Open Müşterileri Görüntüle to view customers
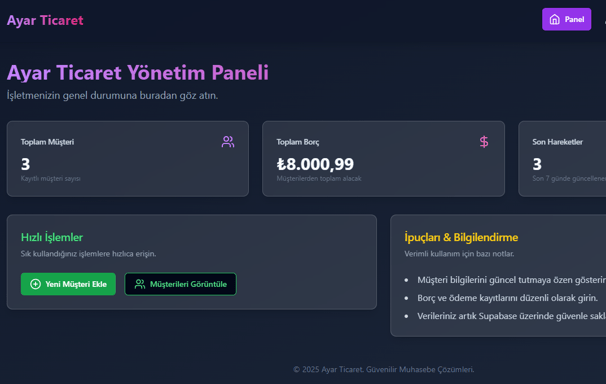This screenshot has width=606, height=384. pos(180,284)
